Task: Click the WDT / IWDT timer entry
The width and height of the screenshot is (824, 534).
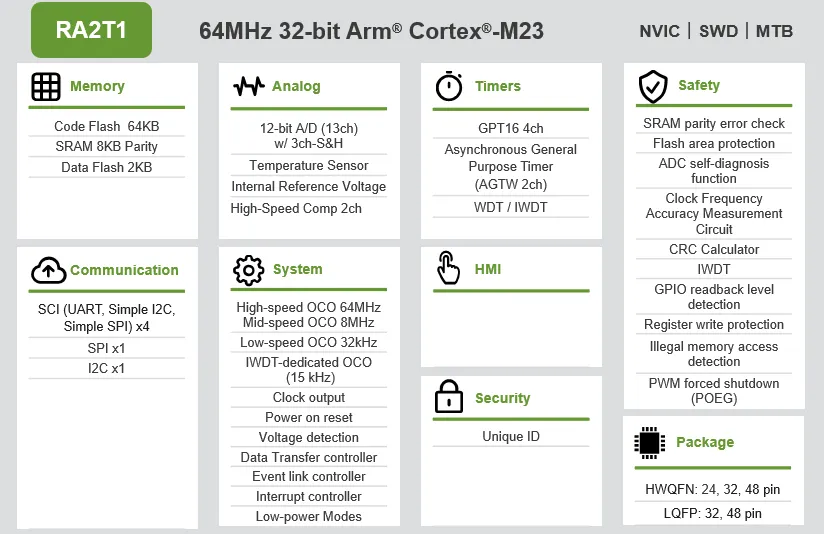Action: pyautogui.click(x=510, y=207)
